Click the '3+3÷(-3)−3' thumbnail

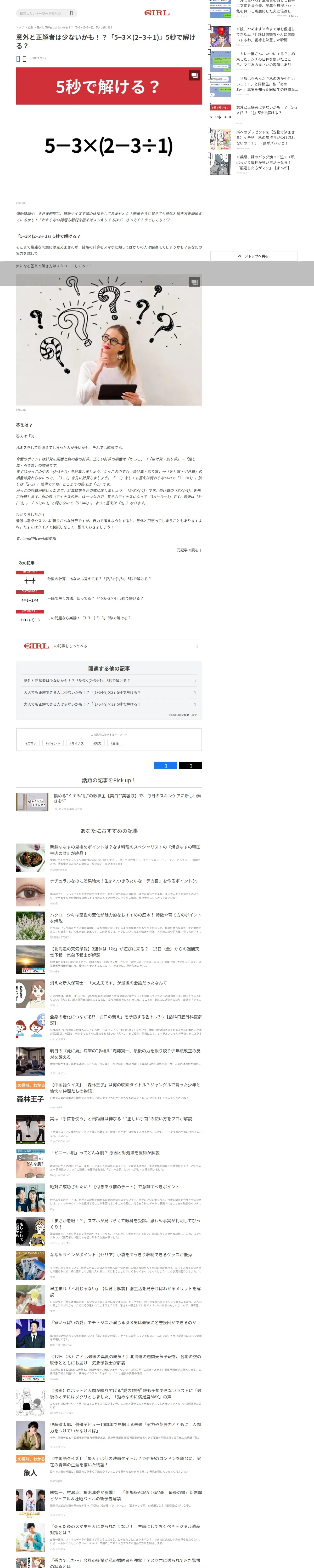tap(30, 618)
